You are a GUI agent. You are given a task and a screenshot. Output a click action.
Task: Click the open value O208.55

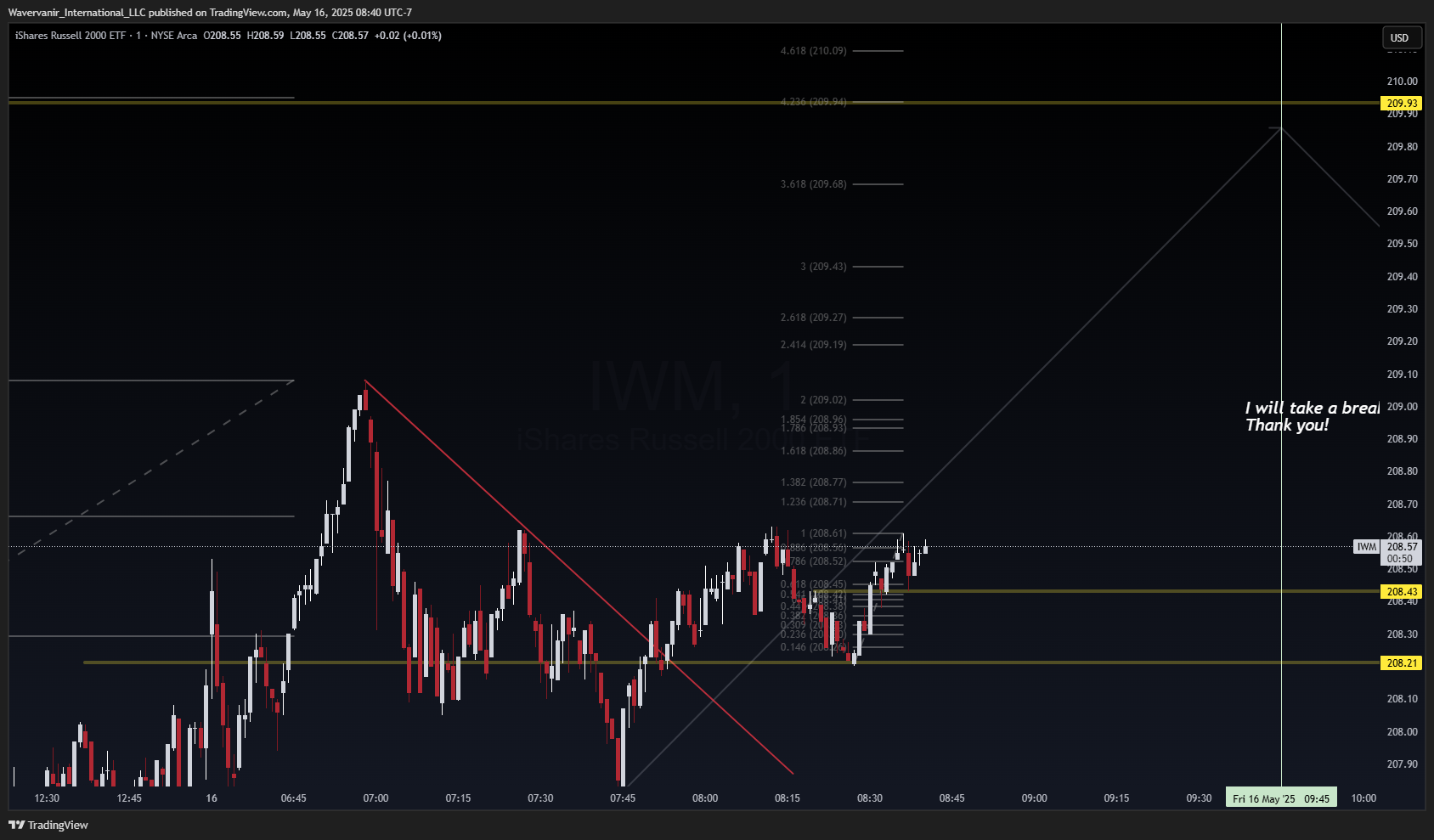coord(223,36)
